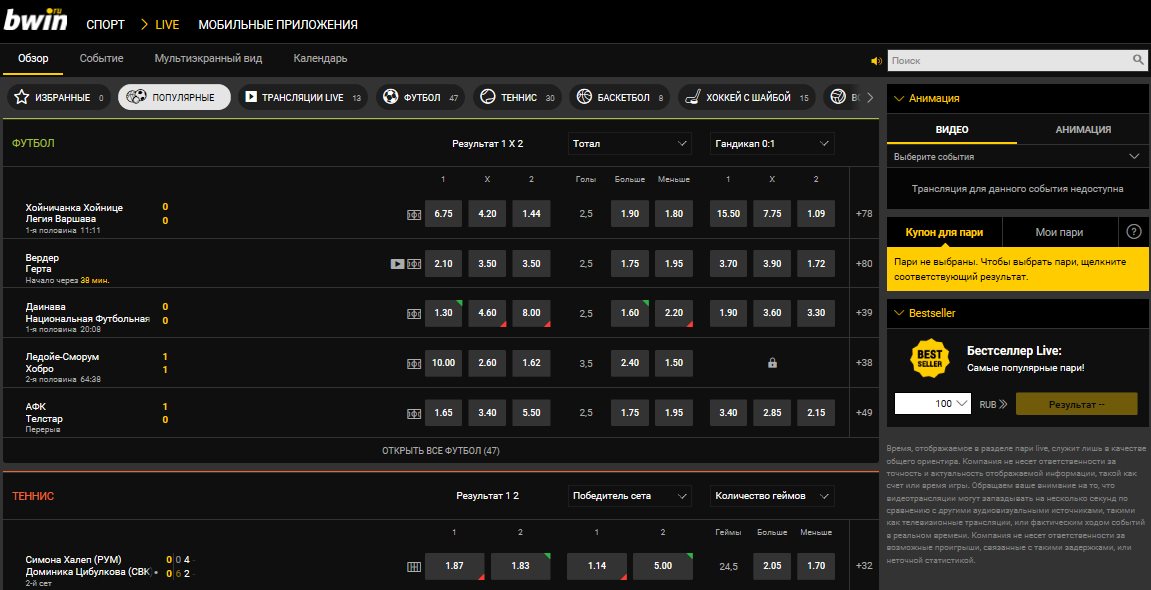Open Тотал market dropdown
1151x590 pixels.
630,143
